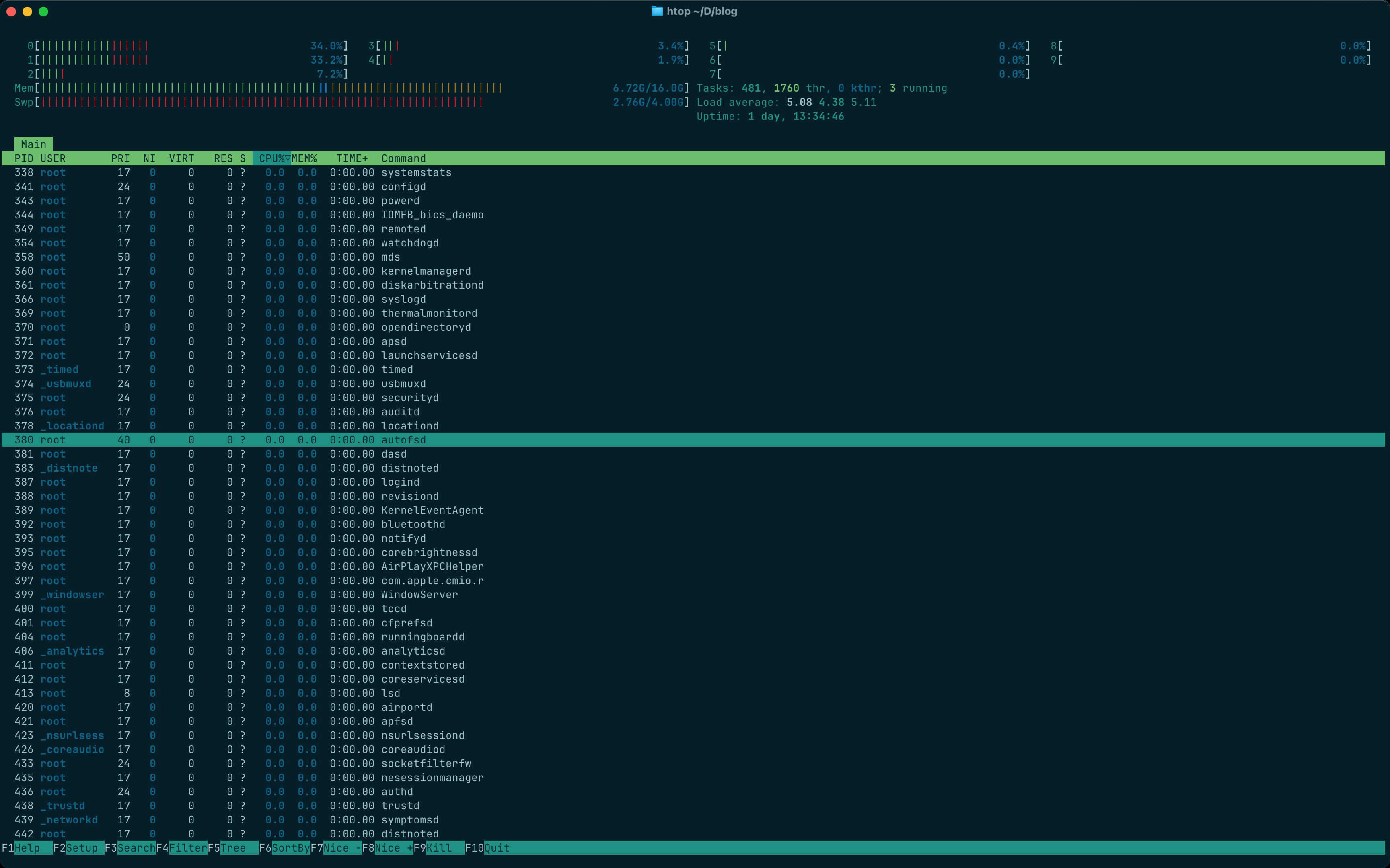Click the highlighted autofsd process row
Screen dimensions: 1390x868
tap(693, 440)
